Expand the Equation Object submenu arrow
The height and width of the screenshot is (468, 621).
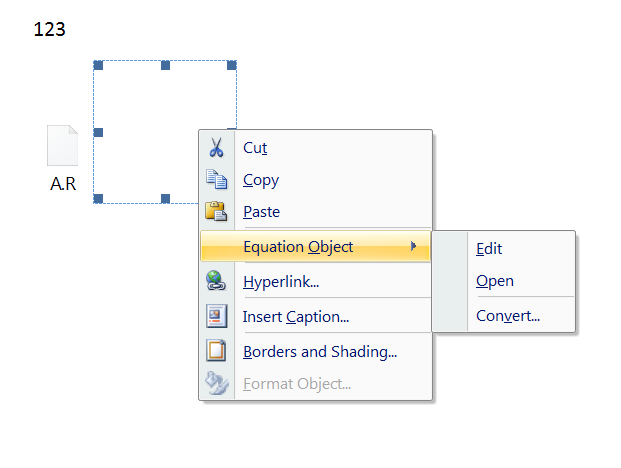413,246
